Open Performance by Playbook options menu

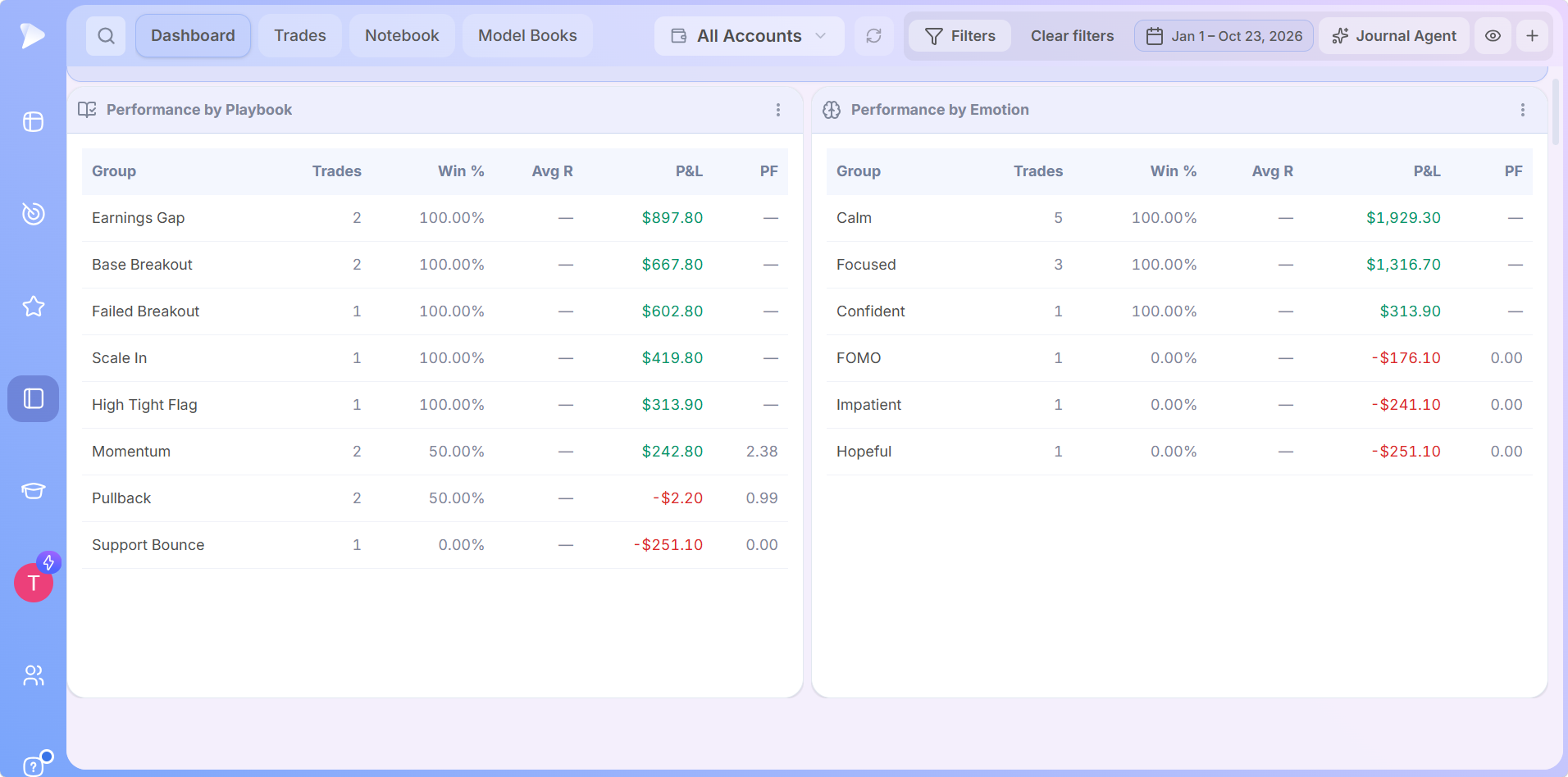[778, 110]
